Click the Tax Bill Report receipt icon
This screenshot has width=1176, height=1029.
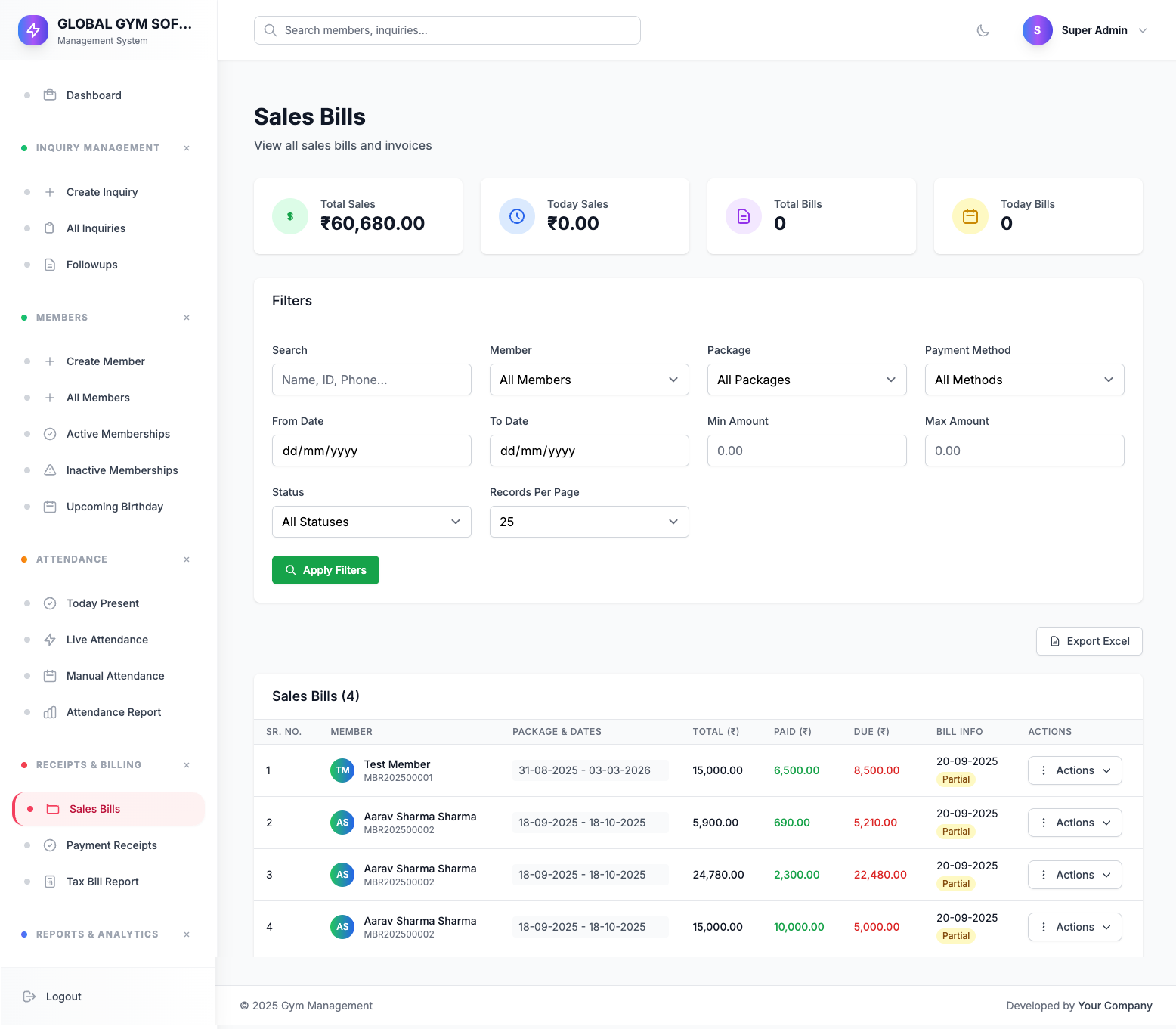(x=49, y=881)
